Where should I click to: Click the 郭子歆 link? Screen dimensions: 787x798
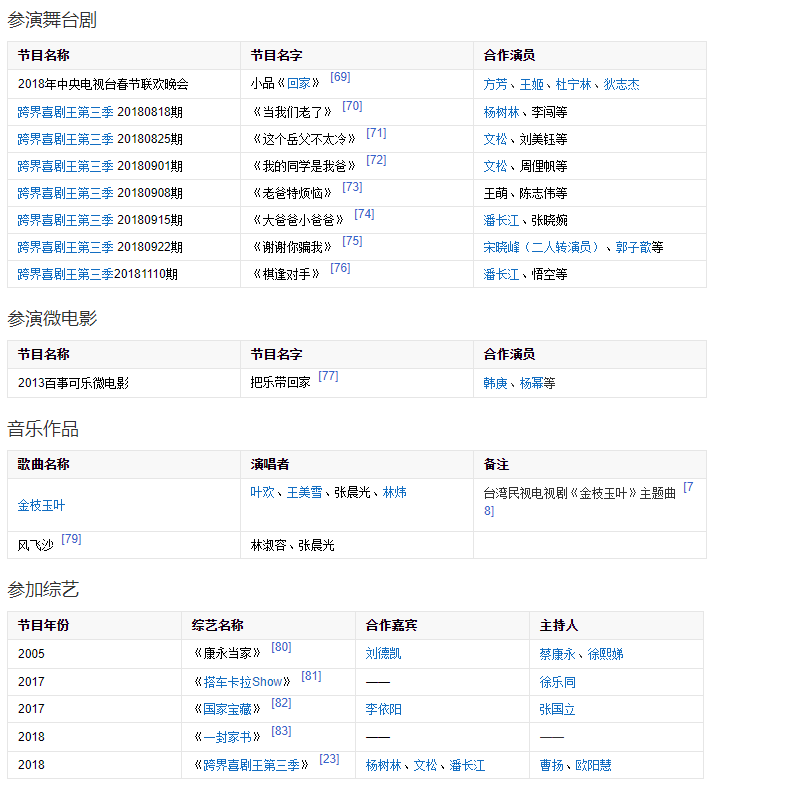click(x=633, y=247)
